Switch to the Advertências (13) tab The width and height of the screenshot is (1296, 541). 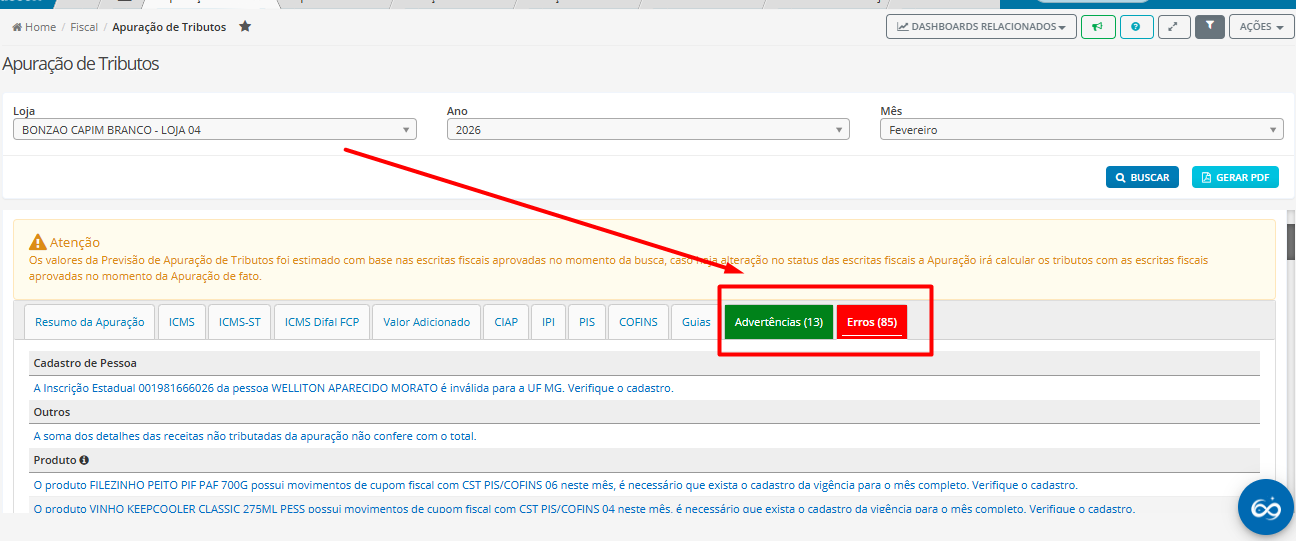click(x=778, y=322)
